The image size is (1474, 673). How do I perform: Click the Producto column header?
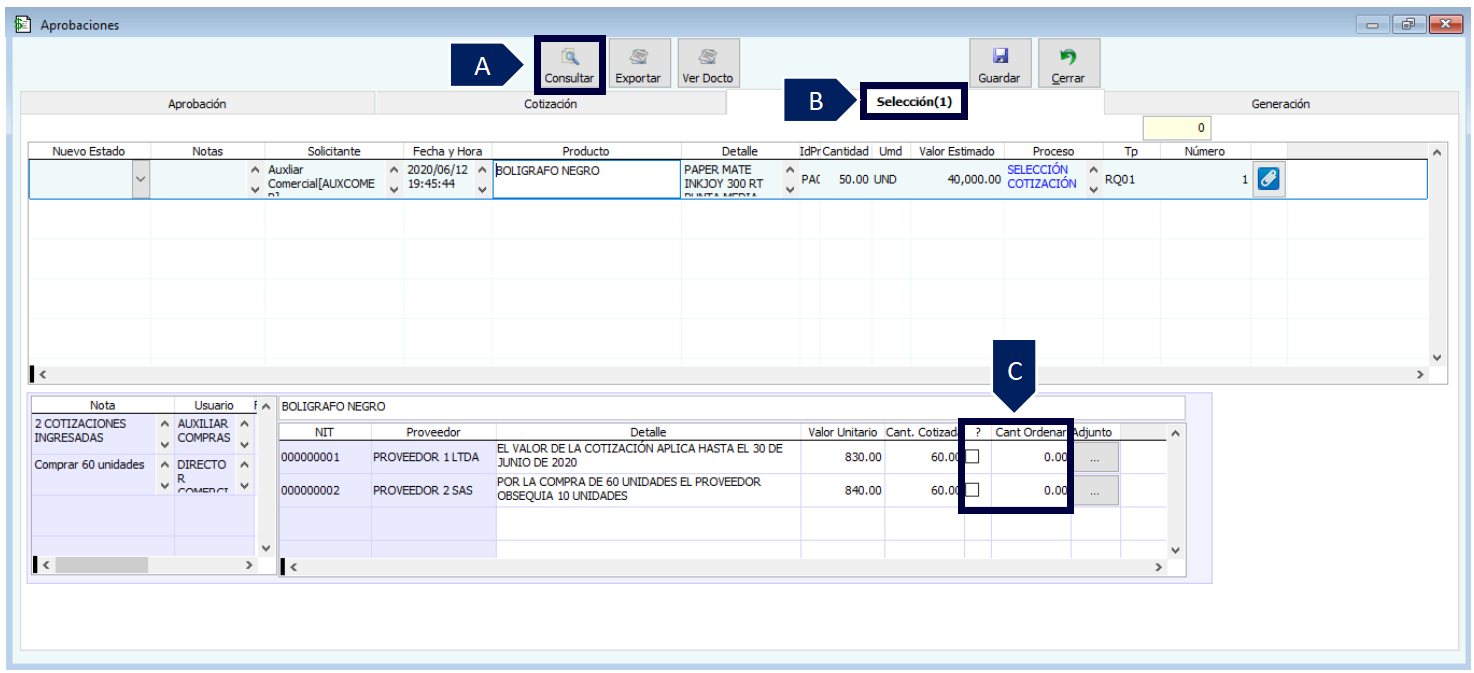click(586, 151)
